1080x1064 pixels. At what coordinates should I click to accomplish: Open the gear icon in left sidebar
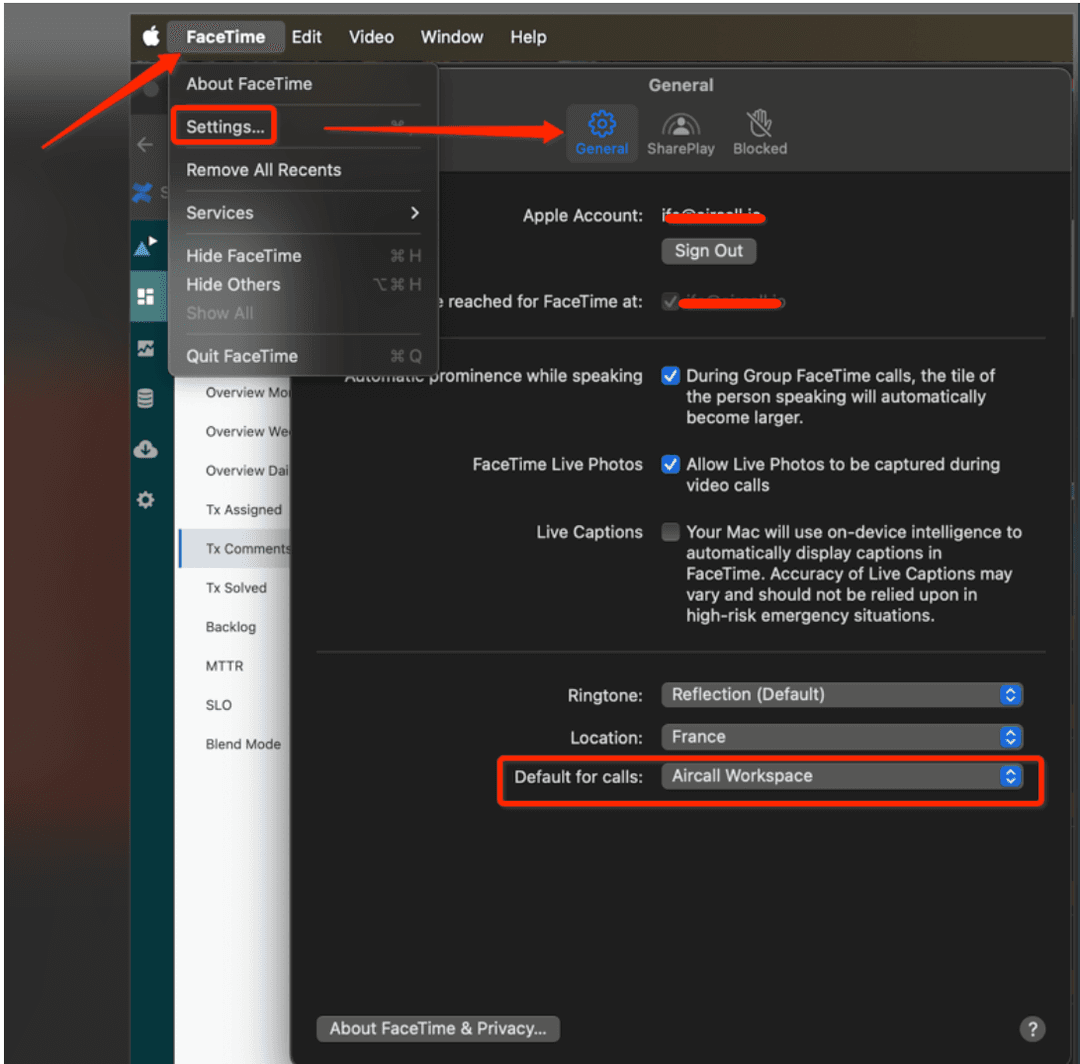pyautogui.click(x=146, y=500)
